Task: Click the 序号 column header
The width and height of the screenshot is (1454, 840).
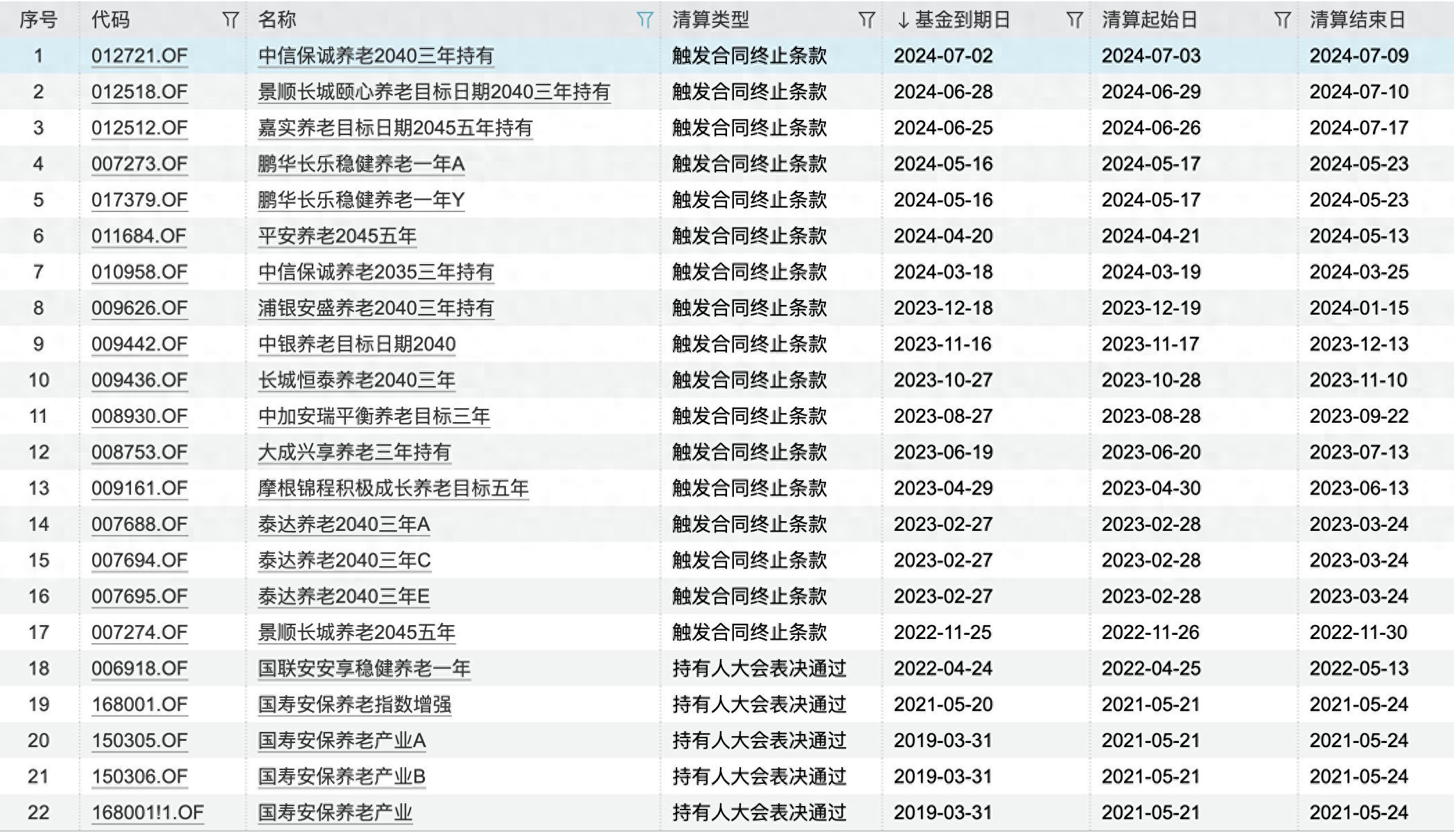Action: (38, 20)
